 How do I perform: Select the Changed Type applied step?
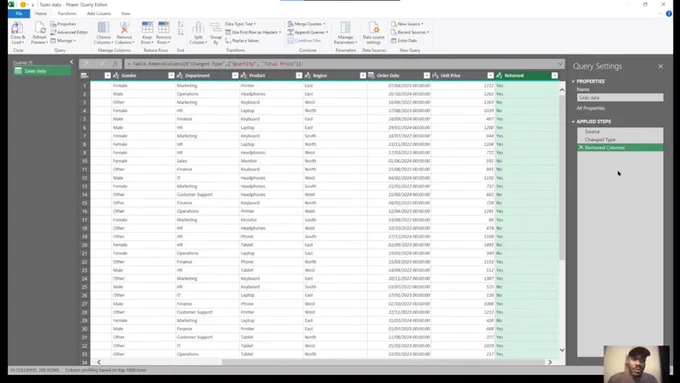pyautogui.click(x=620, y=140)
